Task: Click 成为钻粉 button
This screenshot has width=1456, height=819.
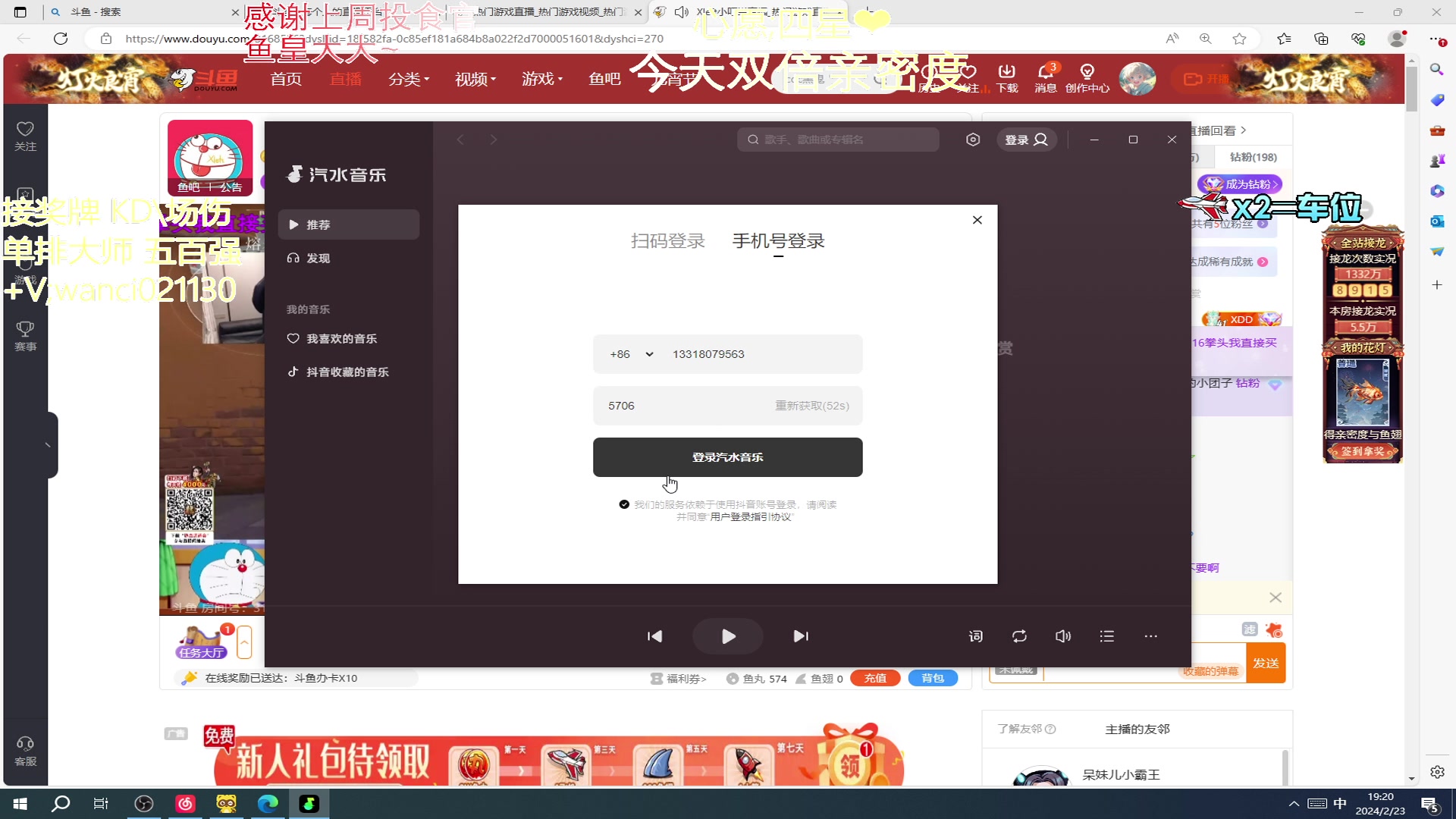Action: tap(1240, 184)
